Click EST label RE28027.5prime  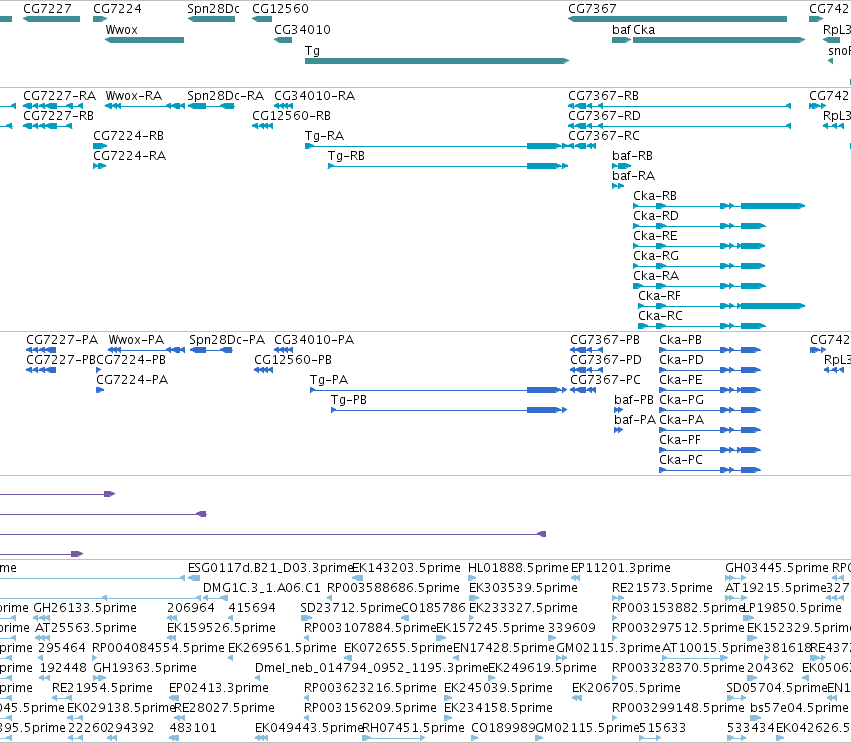(224, 708)
